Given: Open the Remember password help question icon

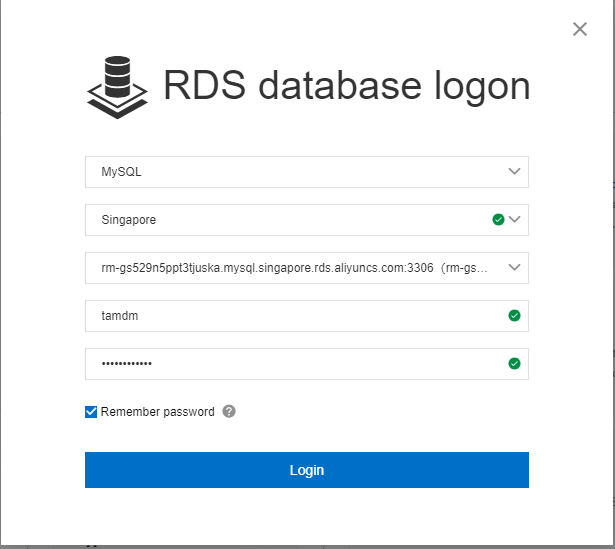Looking at the screenshot, I should [229, 412].
